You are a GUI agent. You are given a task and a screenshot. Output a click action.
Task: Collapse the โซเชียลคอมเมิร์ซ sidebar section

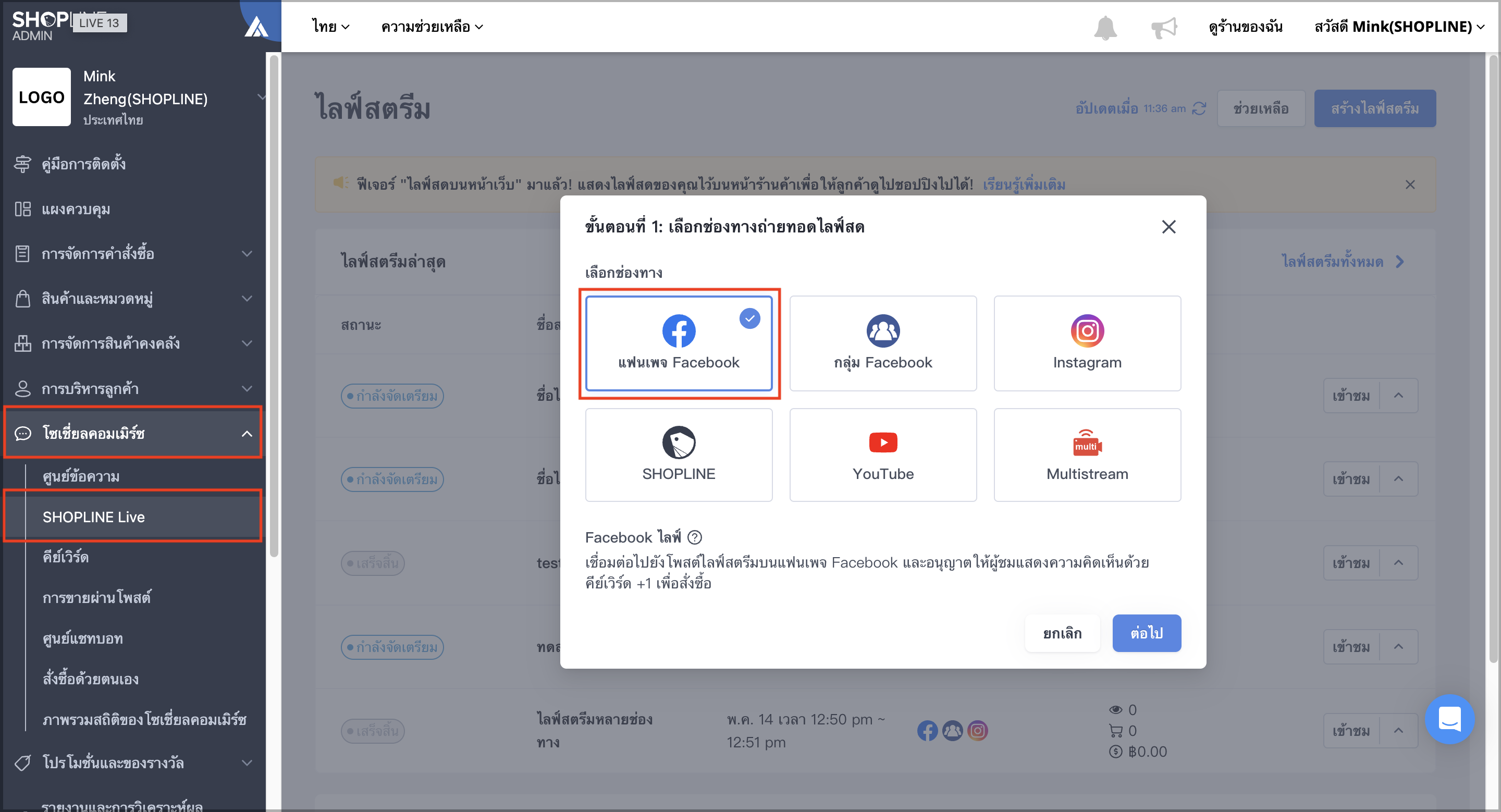pyautogui.click(x=133, y=433)
